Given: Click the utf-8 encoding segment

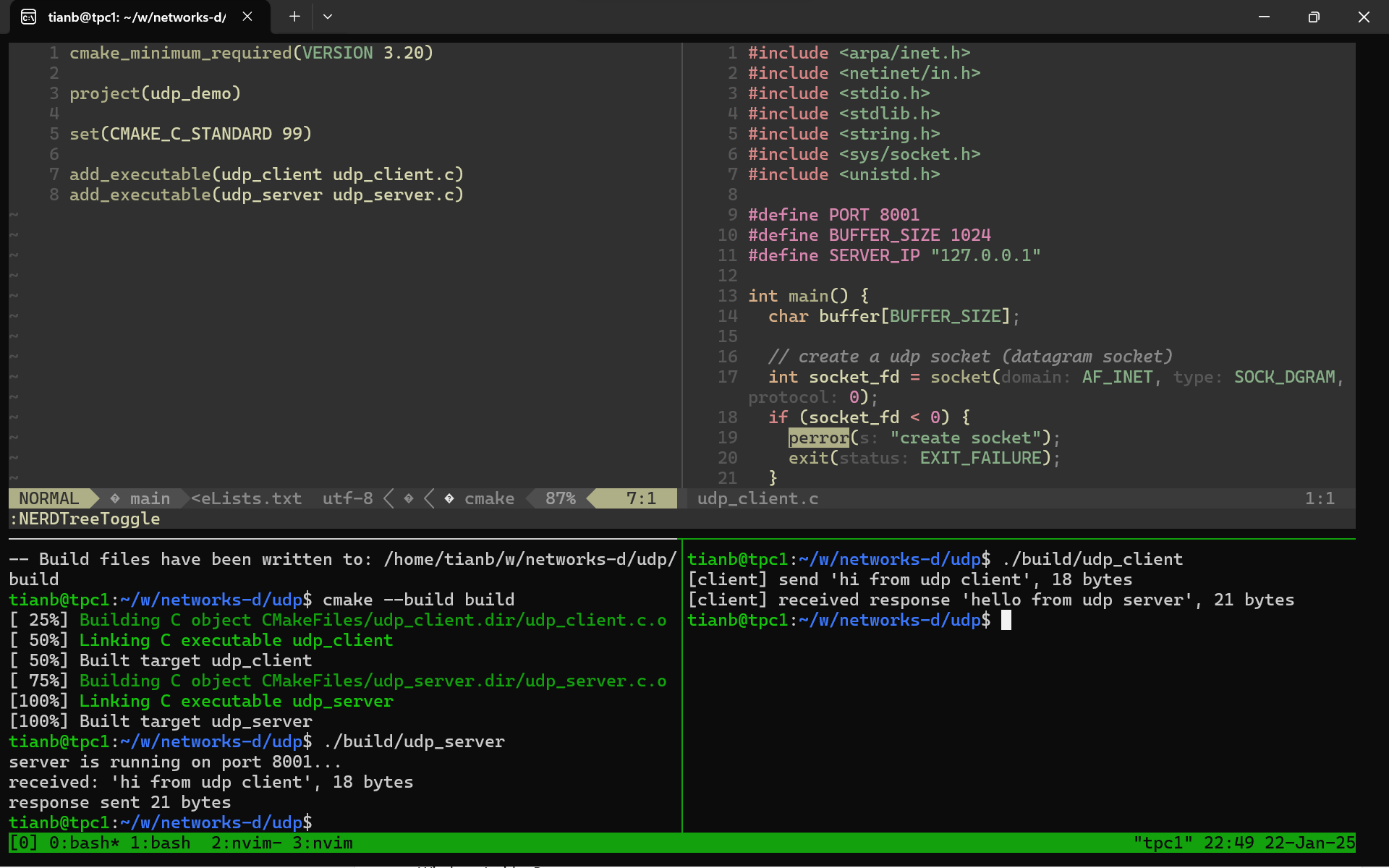Looking at the screenshot, I should point(347,498).
